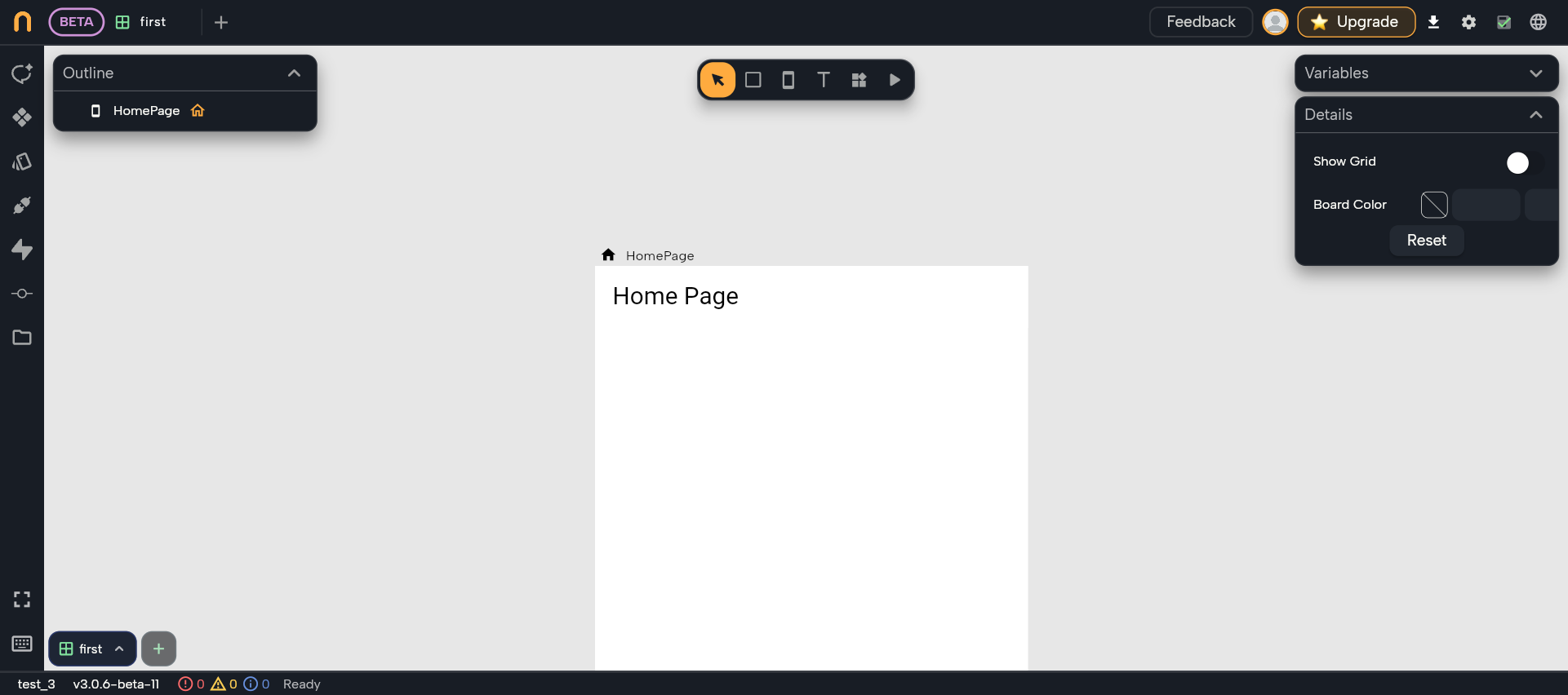The height and width of the screenshot is (695, 1568).
Task: Click the play preview button
Action: pyautogui.click(x=895, y=80)
